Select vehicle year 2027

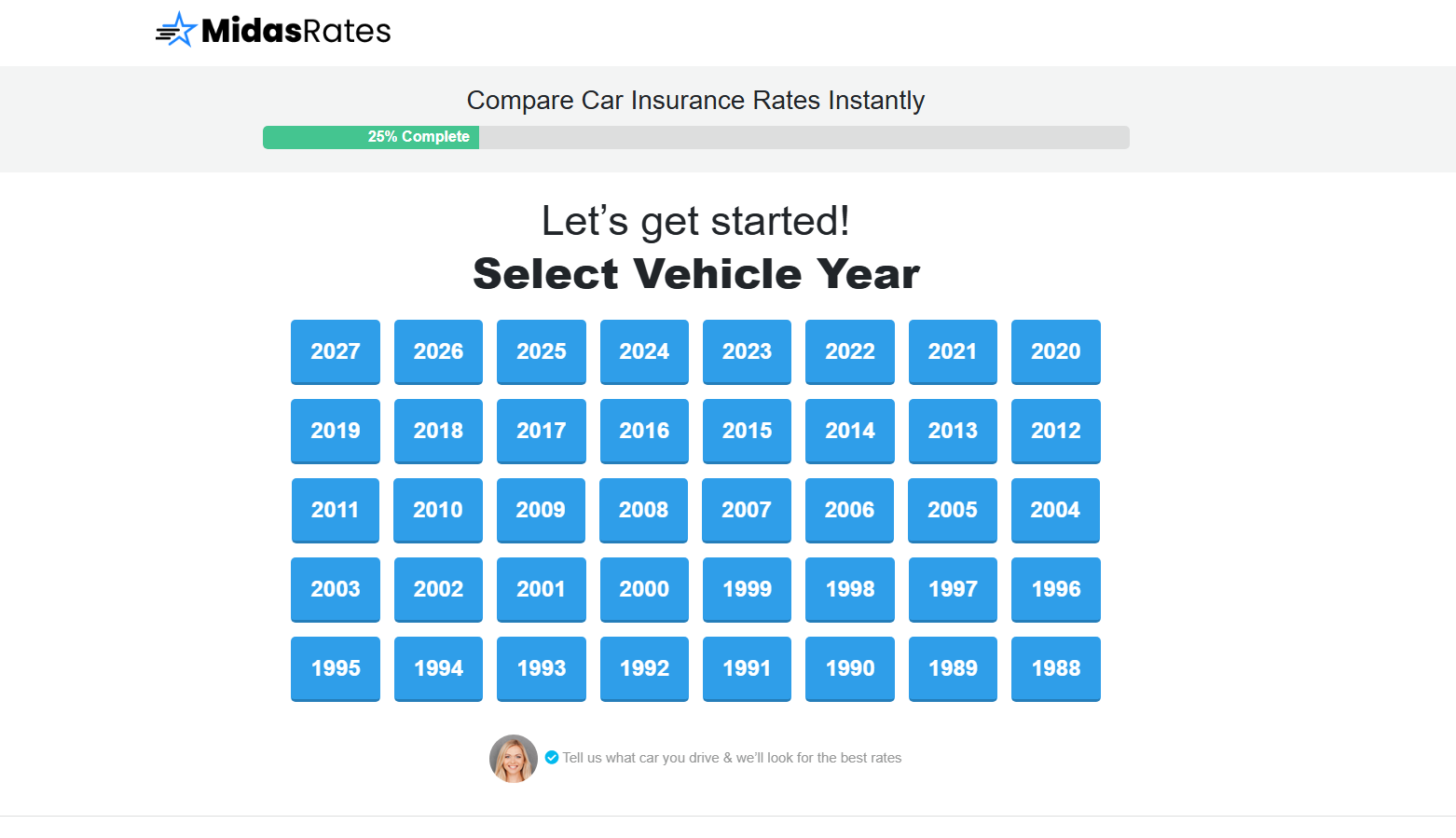click(336, 351)
